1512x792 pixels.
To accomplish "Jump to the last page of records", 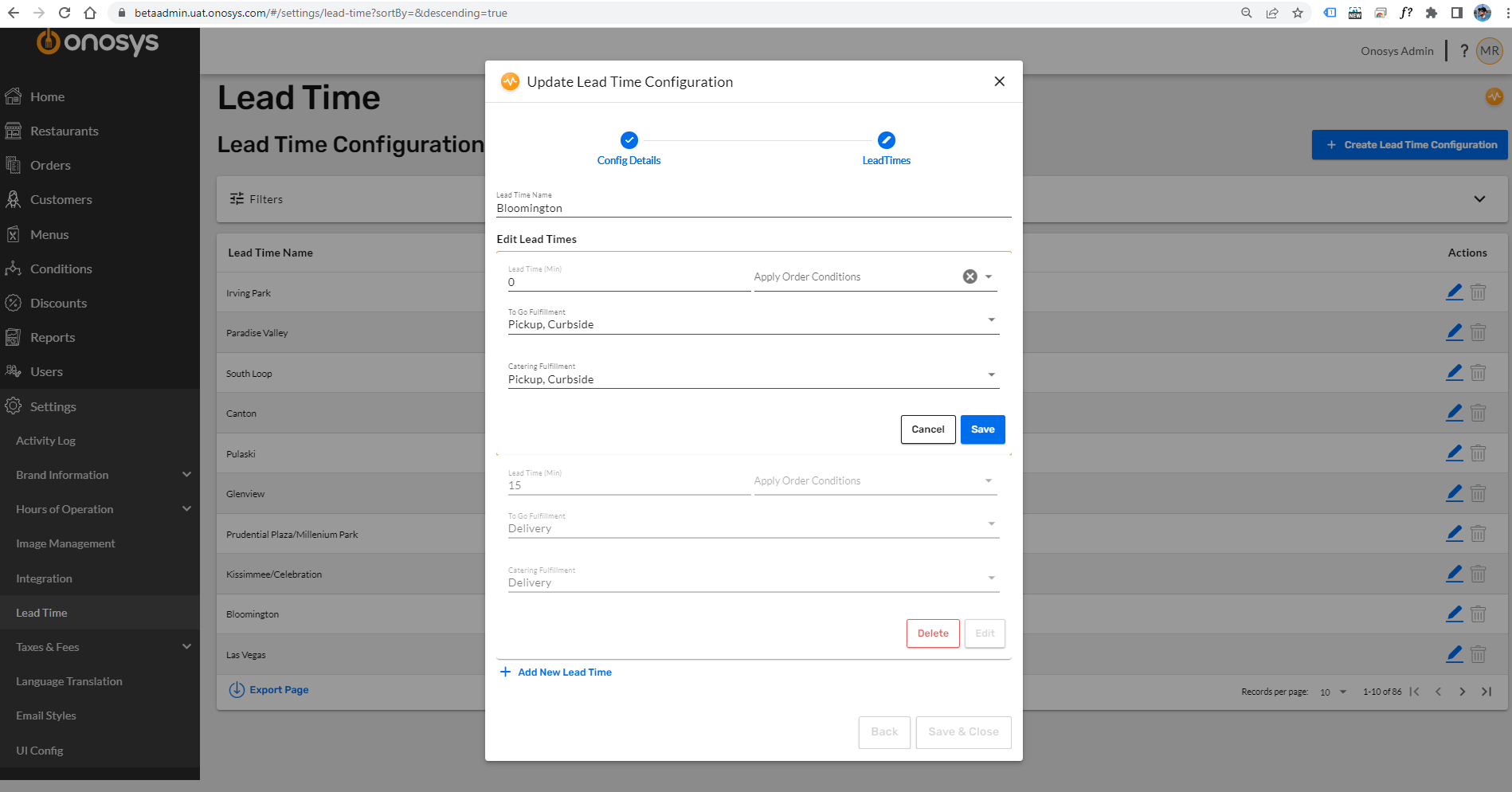I will point(1487,692).
